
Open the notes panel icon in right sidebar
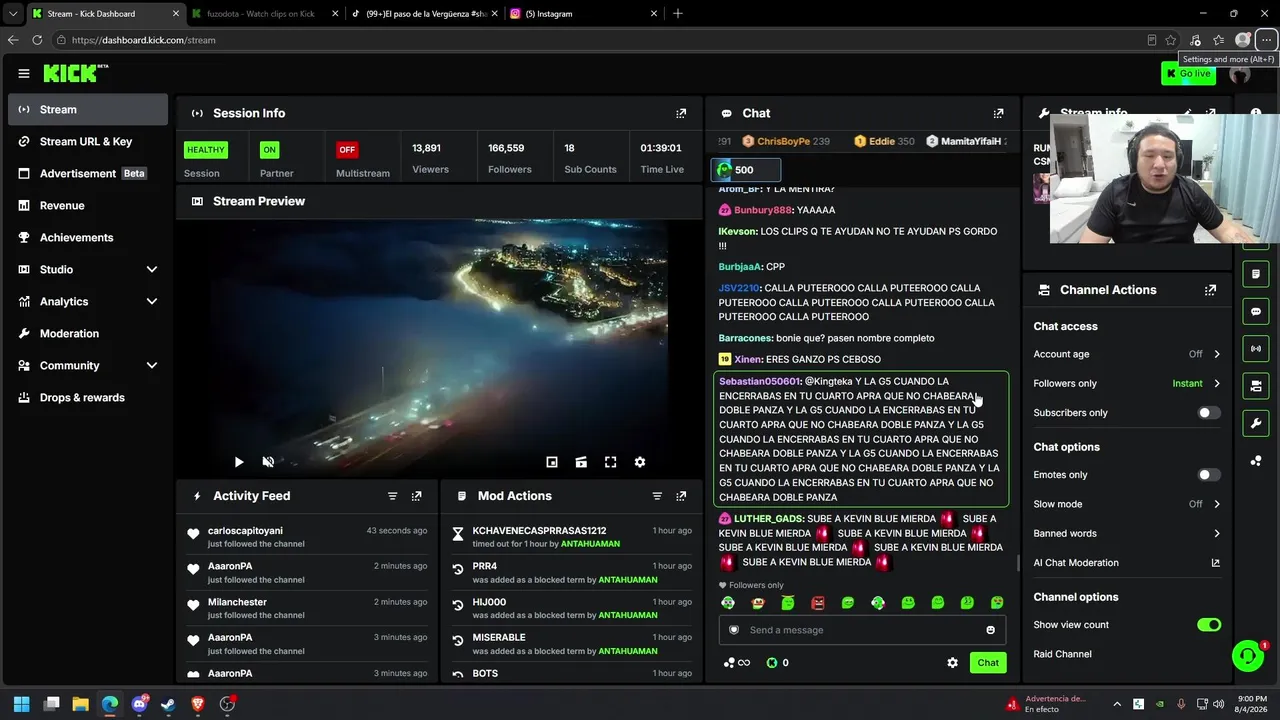click(1256, 273)
